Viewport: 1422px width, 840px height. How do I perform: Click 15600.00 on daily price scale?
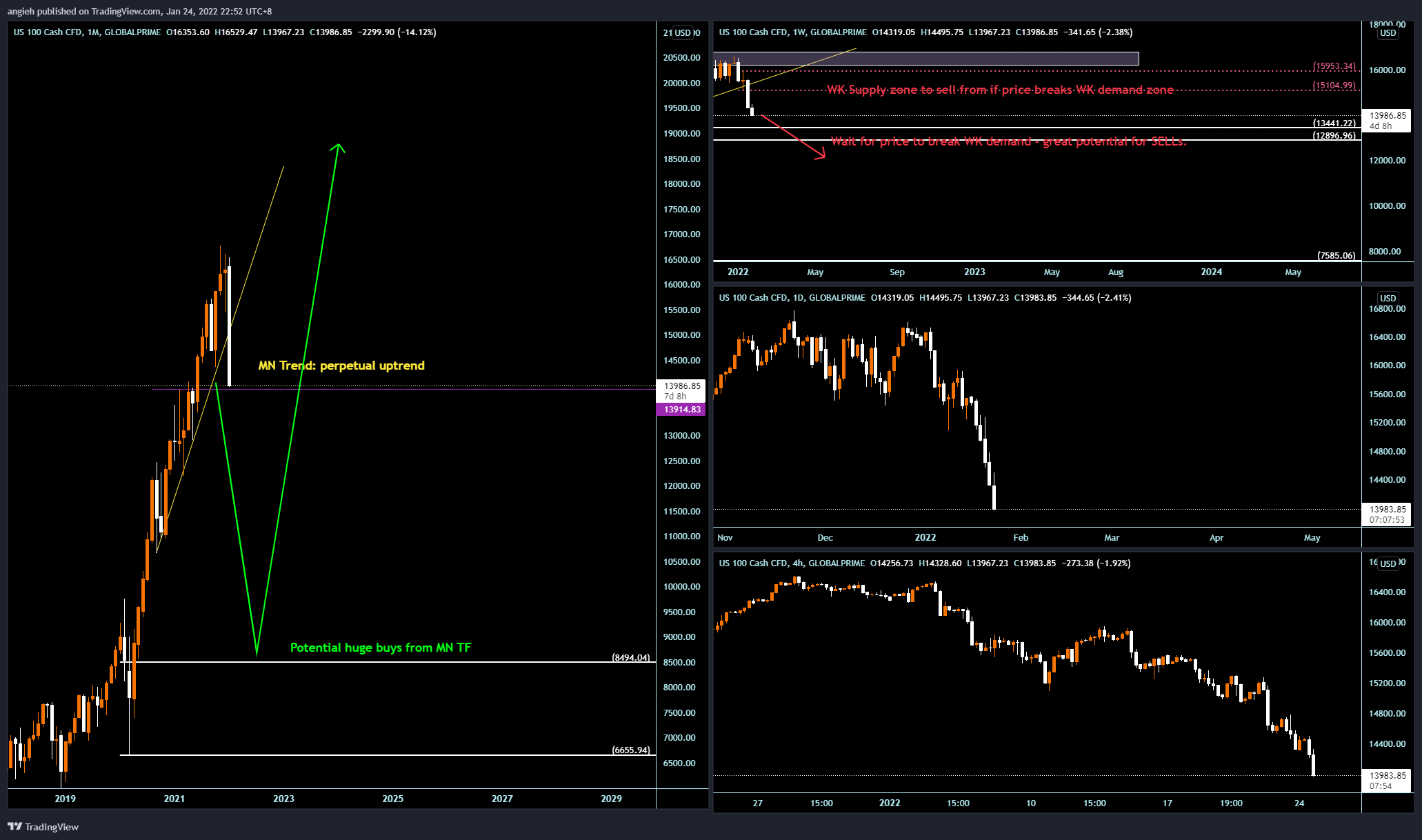(1387, 394)
